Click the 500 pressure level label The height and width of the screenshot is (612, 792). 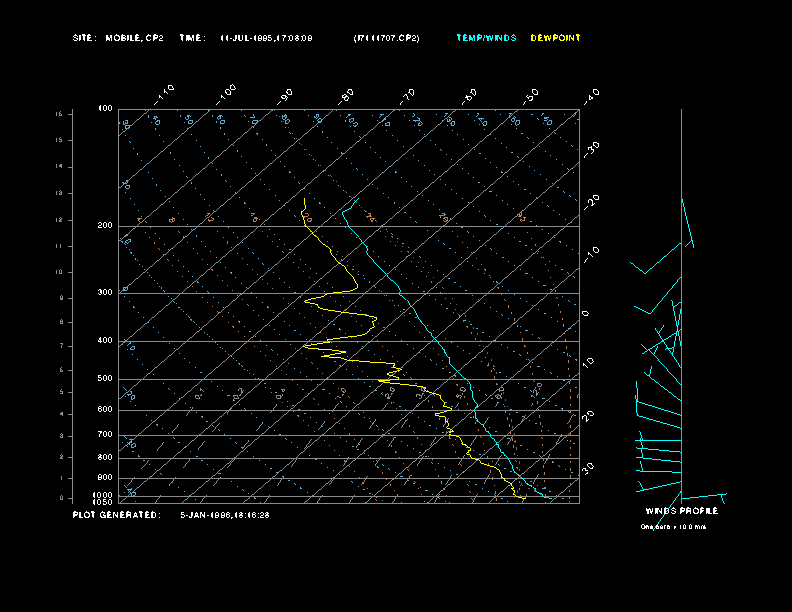coord(105,378)
